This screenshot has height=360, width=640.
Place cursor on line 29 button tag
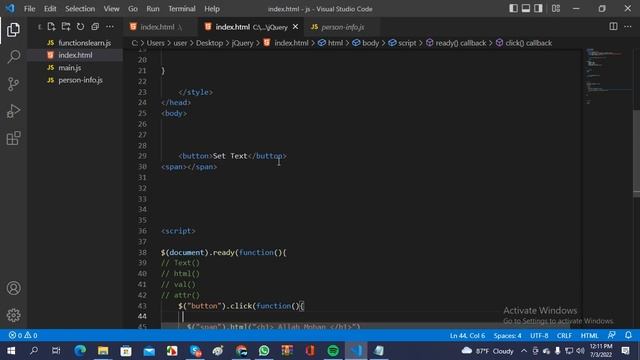point(232,156)
